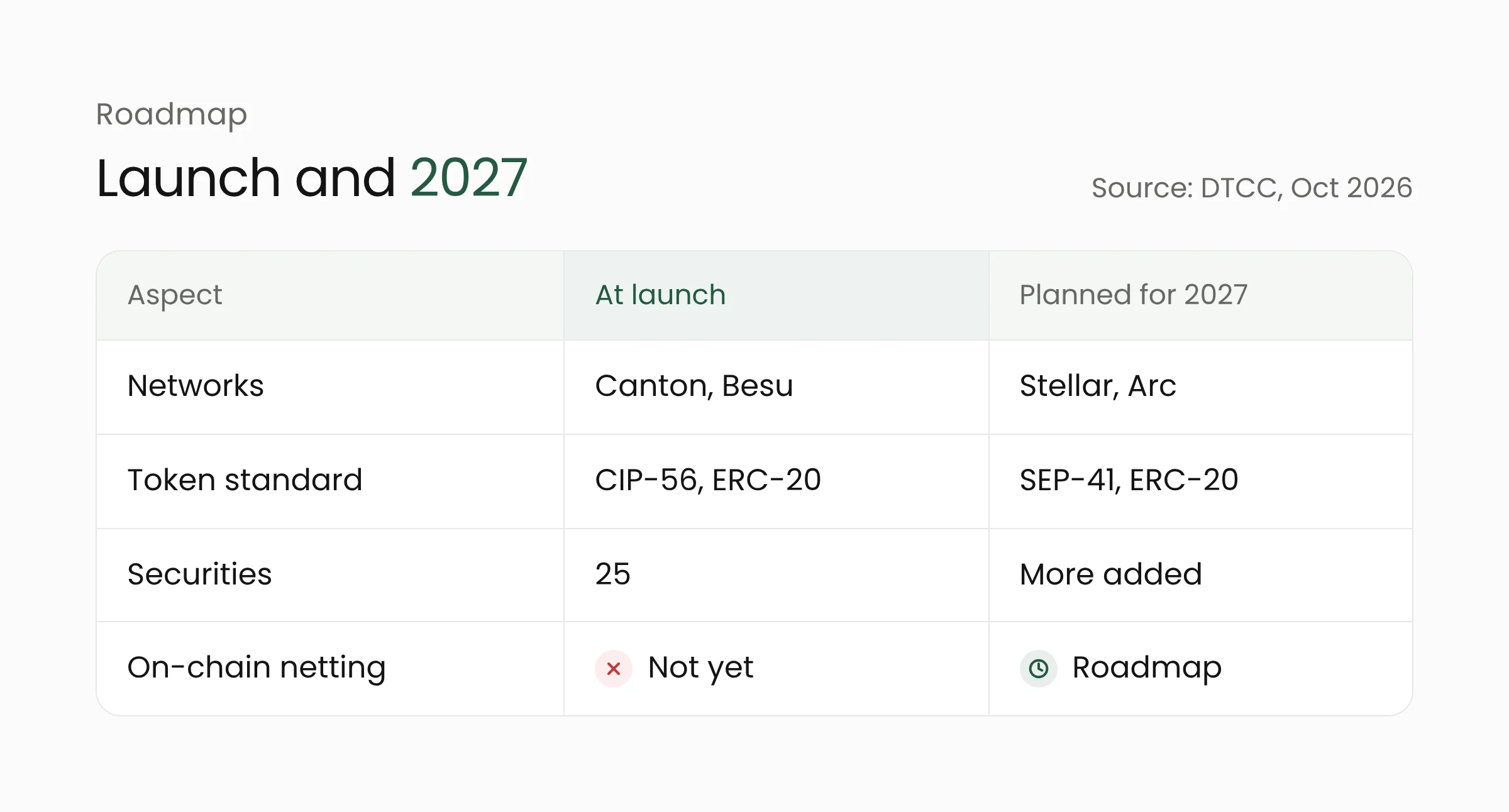Click the clock icon beside Roadmap
Viewport: 1509px width, 812px height.
click(x=1039, y=669)
